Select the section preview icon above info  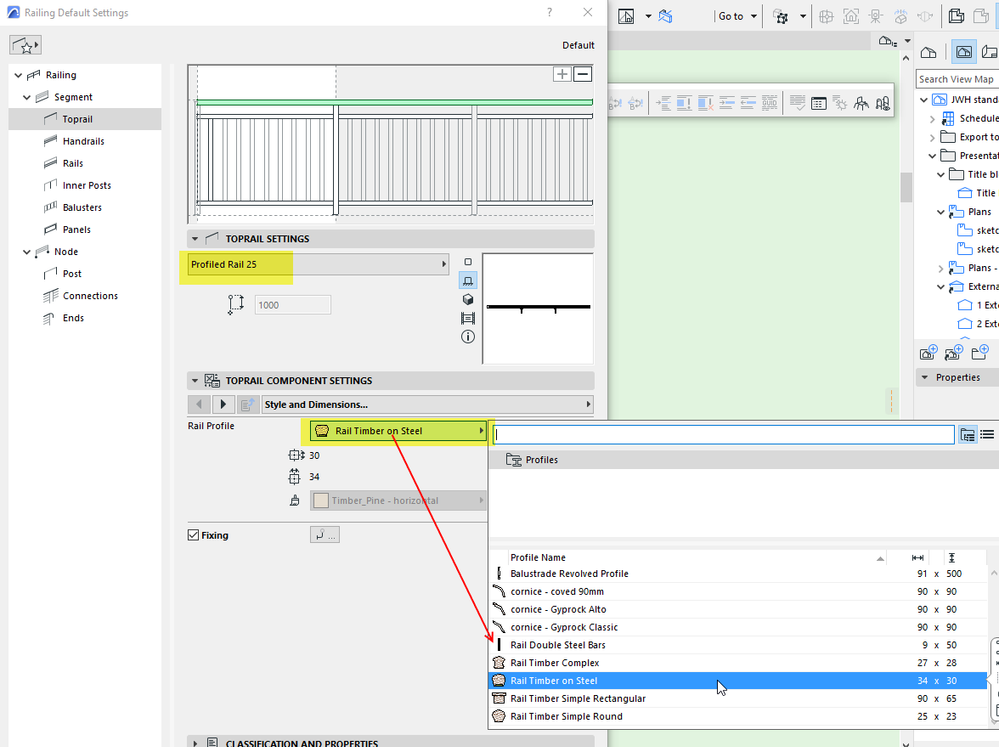click(468, 318)
